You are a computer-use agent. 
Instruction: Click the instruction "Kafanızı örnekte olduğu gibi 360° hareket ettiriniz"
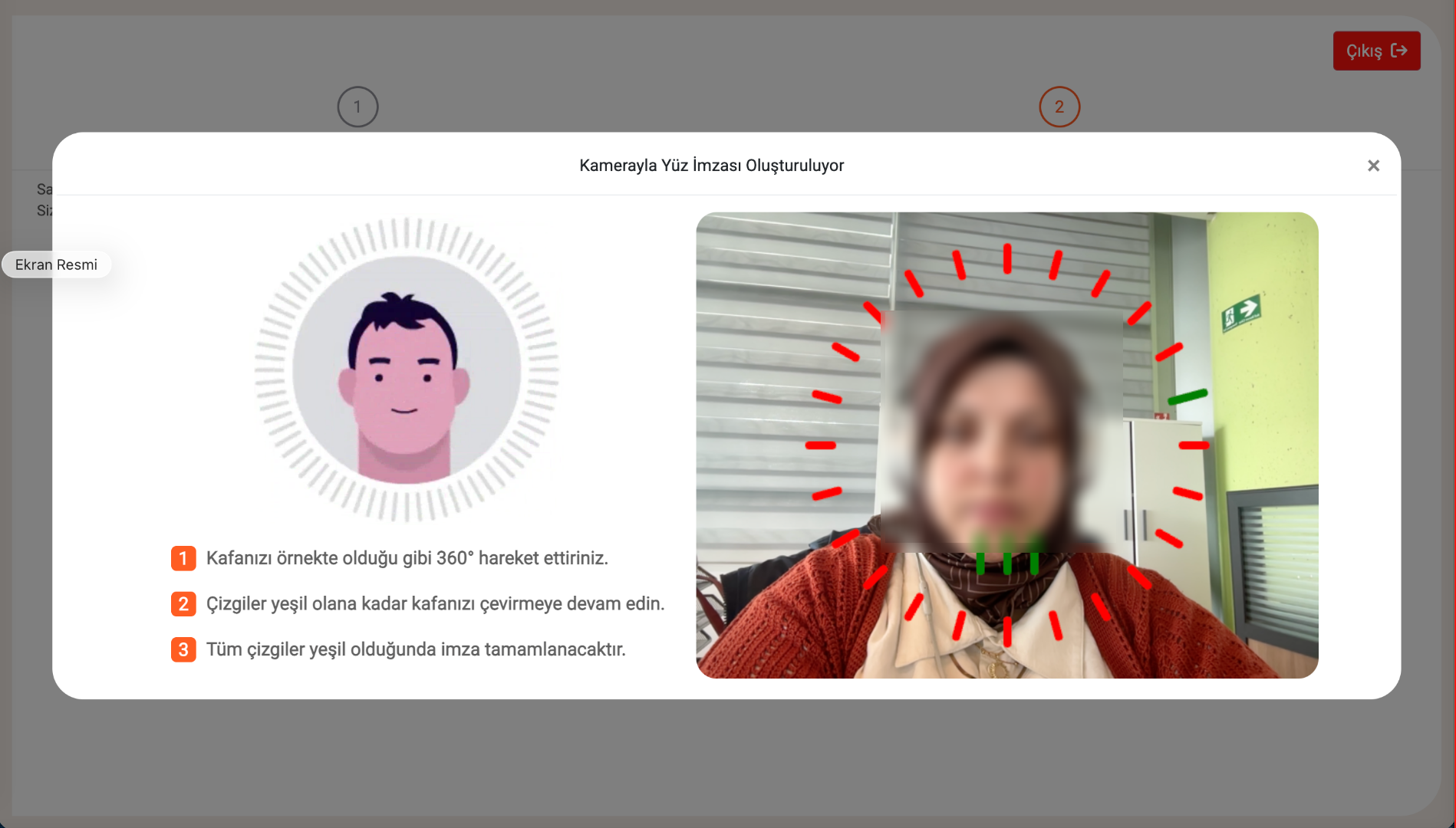407,558
